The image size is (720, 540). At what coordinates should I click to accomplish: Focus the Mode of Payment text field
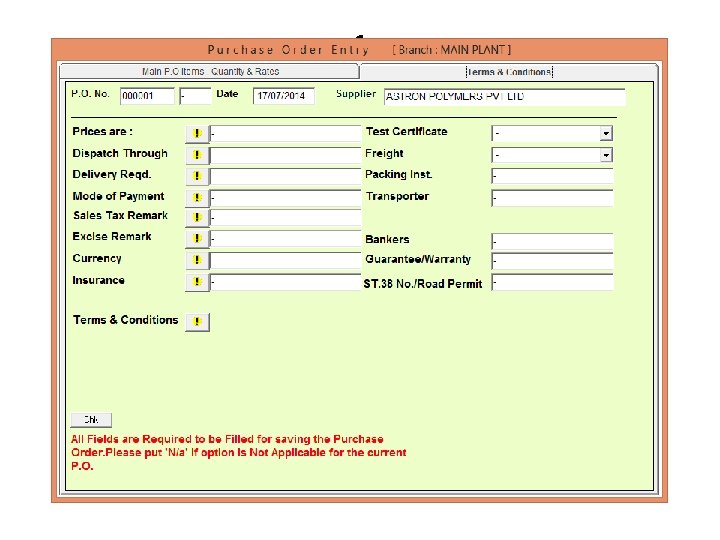point(286,198)
